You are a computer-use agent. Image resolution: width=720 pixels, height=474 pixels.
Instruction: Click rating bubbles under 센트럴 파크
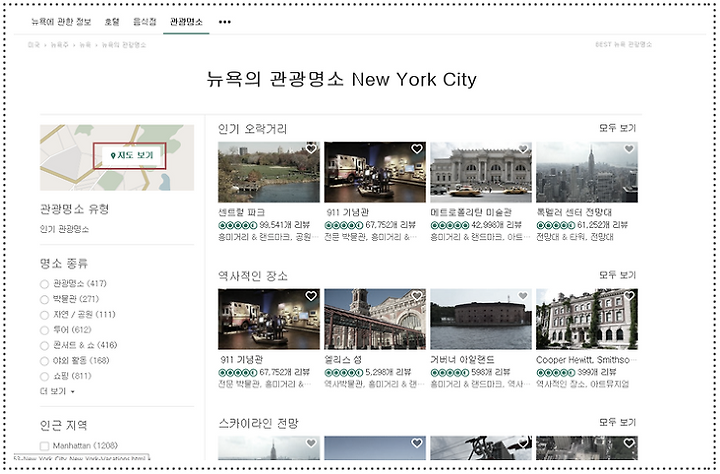point(238,225)
